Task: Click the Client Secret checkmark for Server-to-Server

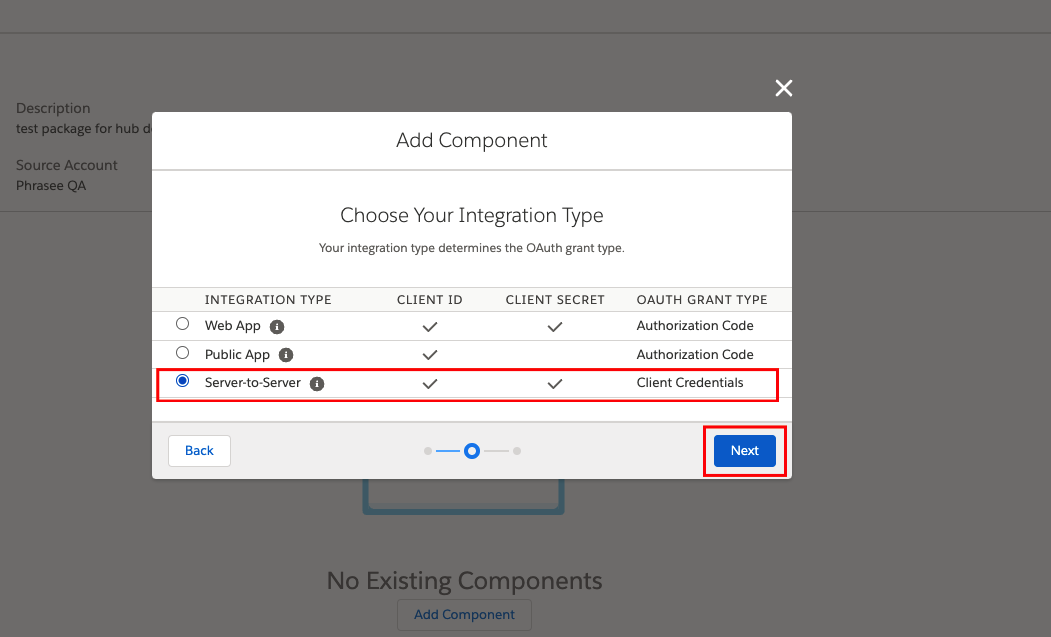Action: (x=555, y=382)
